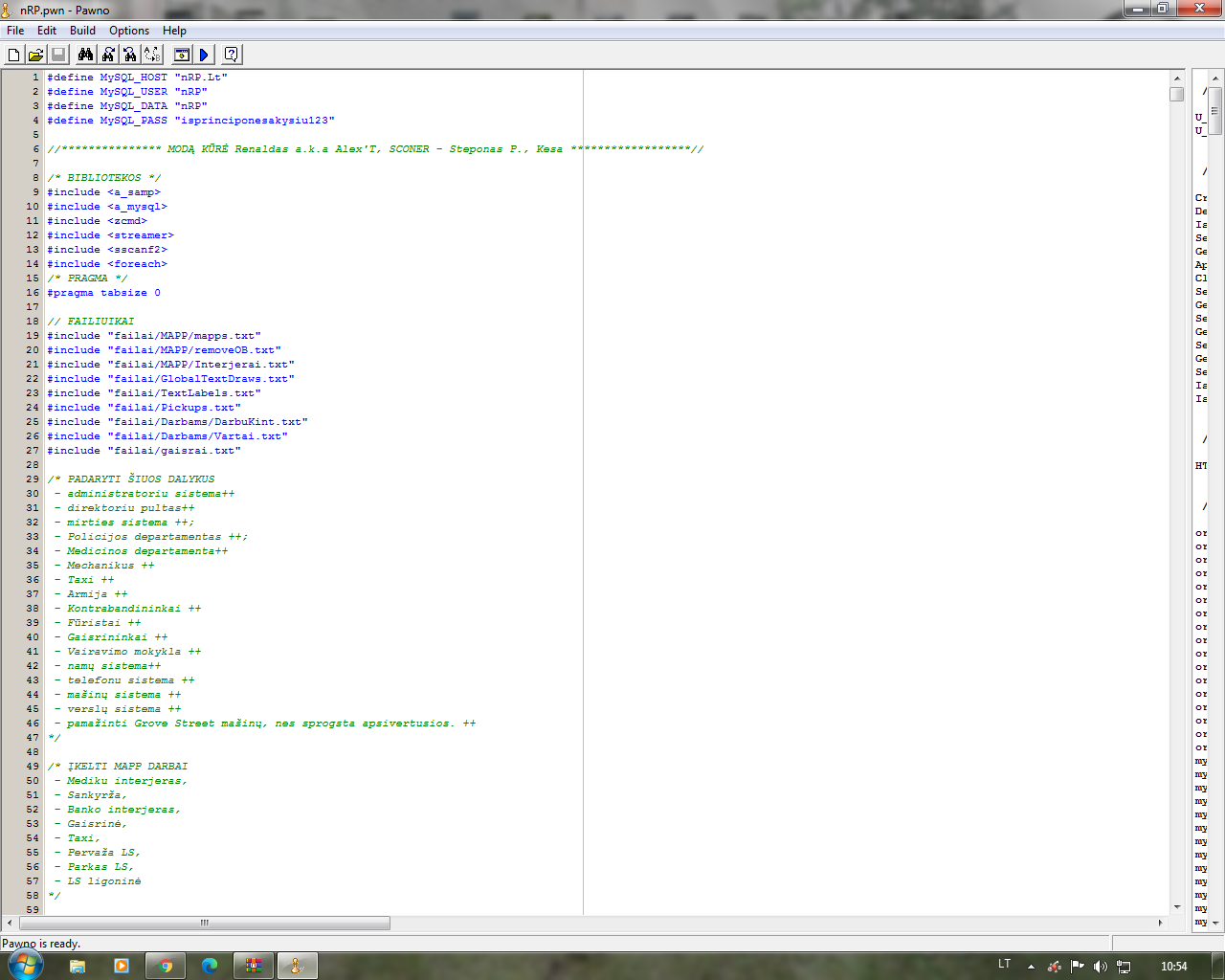Click the code editor's horizontal scrollbar thumb
The height and width of the screenshot is (980, 1225).
(204, 923)
